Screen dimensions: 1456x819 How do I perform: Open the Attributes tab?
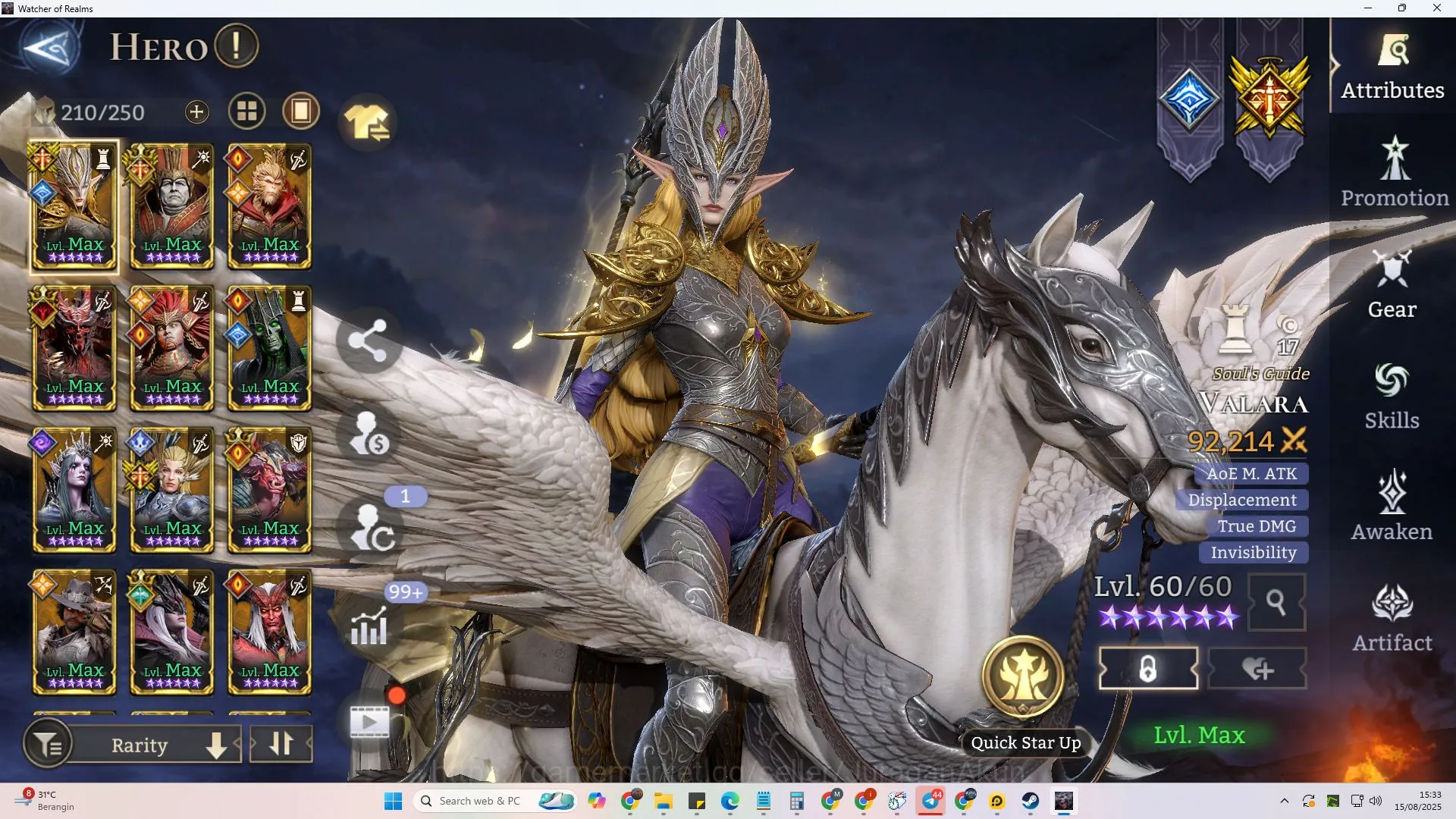pyautogui.click(x=1392, y=68)
